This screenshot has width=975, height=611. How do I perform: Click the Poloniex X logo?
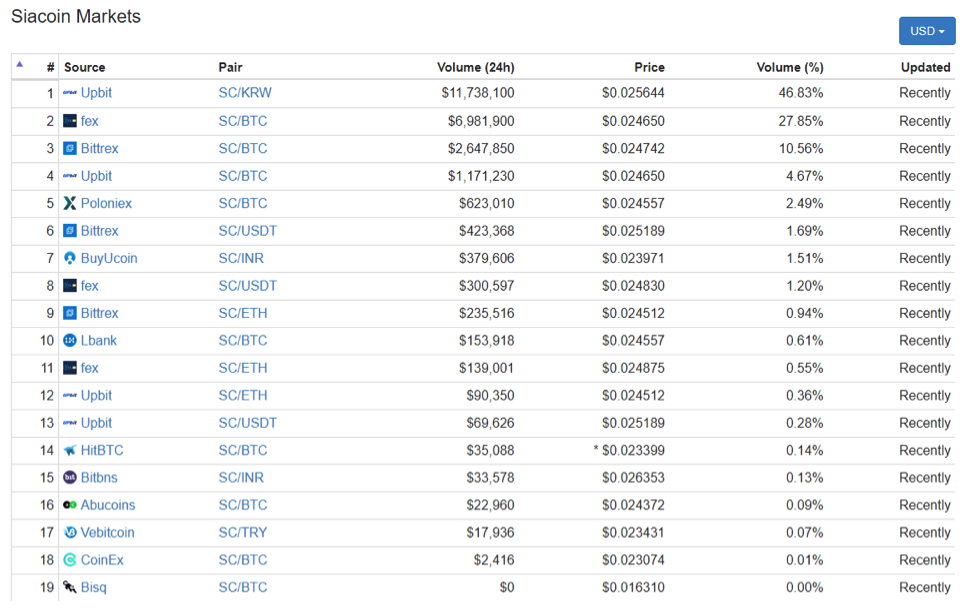click(70, 203)
